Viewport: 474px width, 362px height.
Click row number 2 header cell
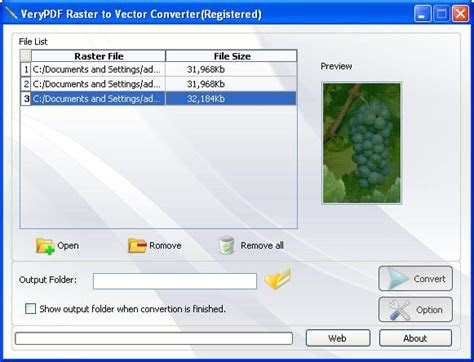pyautogui.click(x=26, y=84)
